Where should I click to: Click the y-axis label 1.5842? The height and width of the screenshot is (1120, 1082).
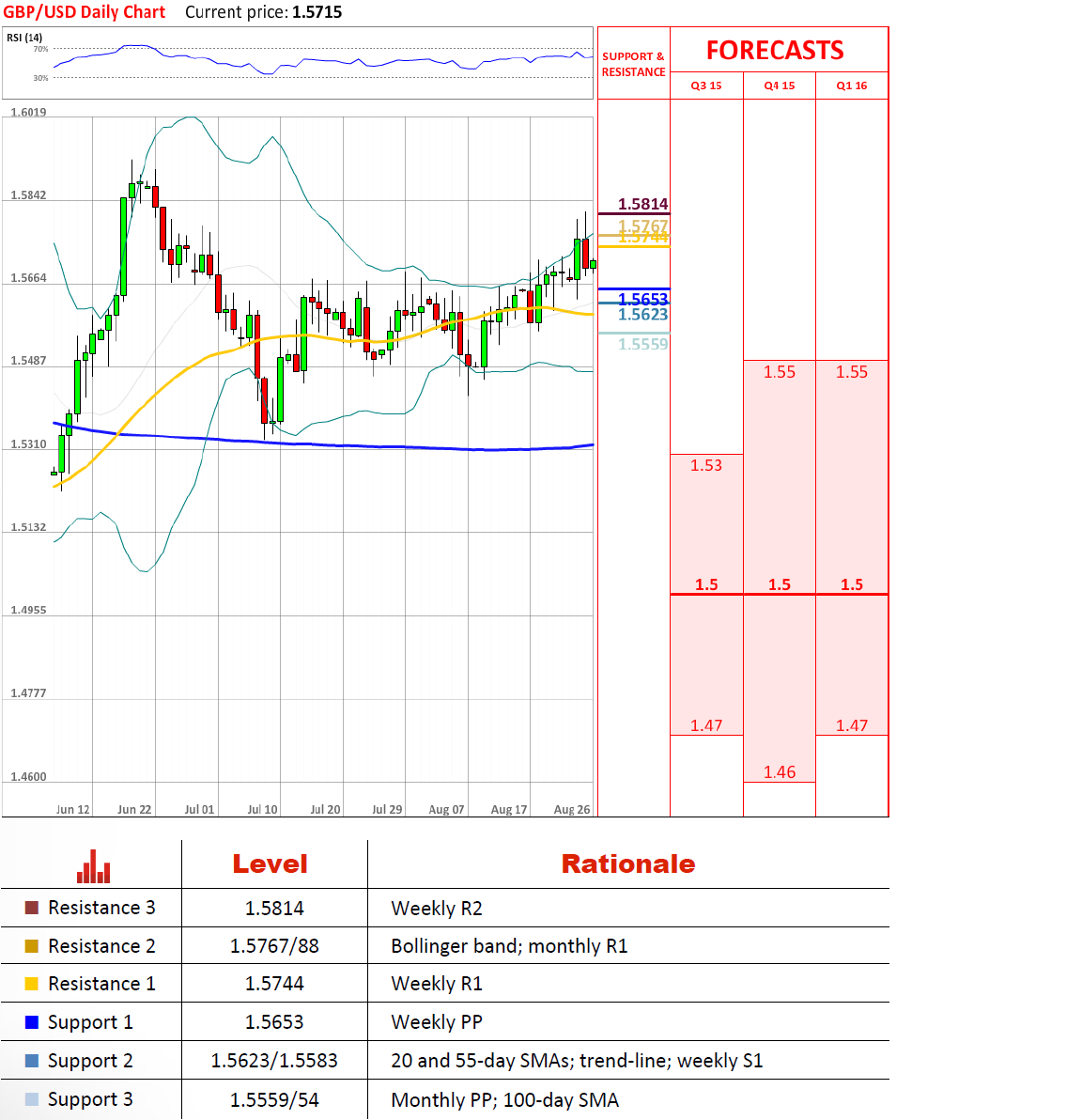coord(28,195)
